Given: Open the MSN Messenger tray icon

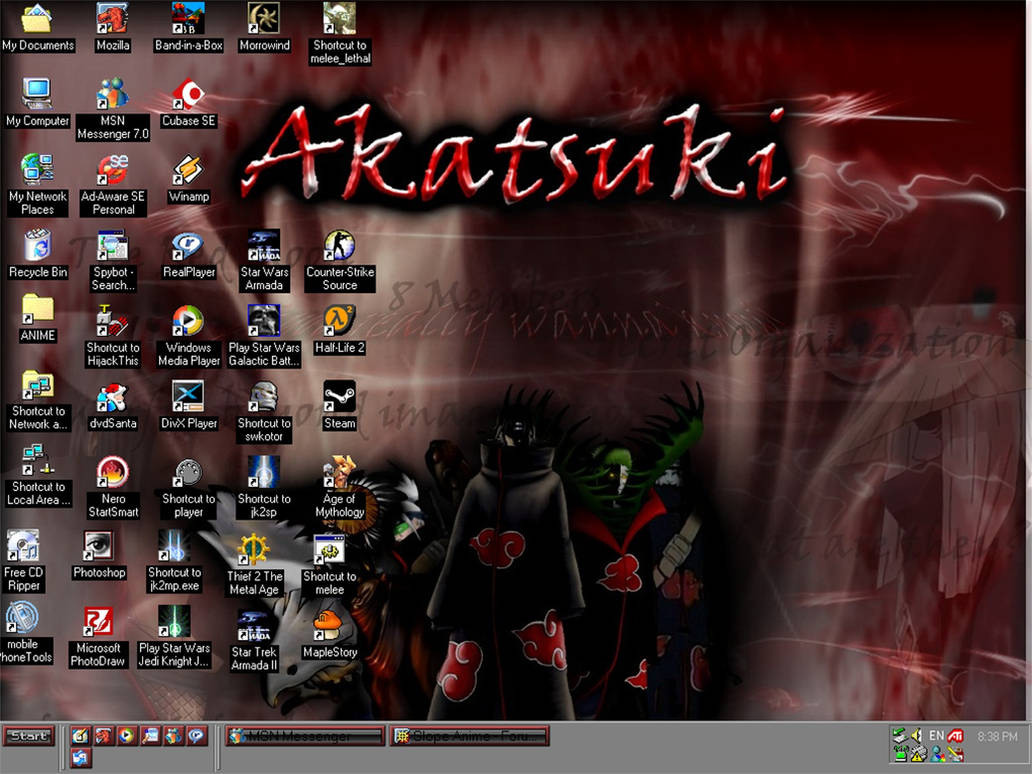Looking at the screenshot, I should pos(937,754).
